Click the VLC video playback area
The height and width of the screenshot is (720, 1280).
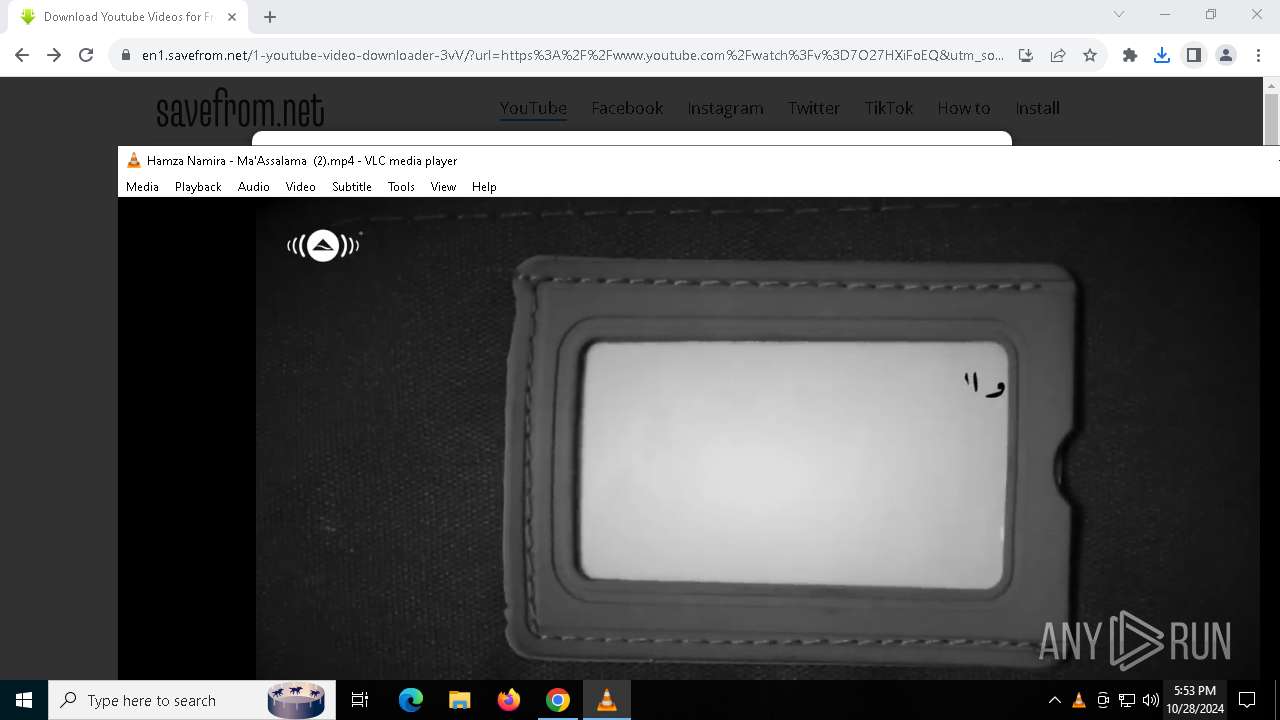pyautogui.click(x=697, y=438)
